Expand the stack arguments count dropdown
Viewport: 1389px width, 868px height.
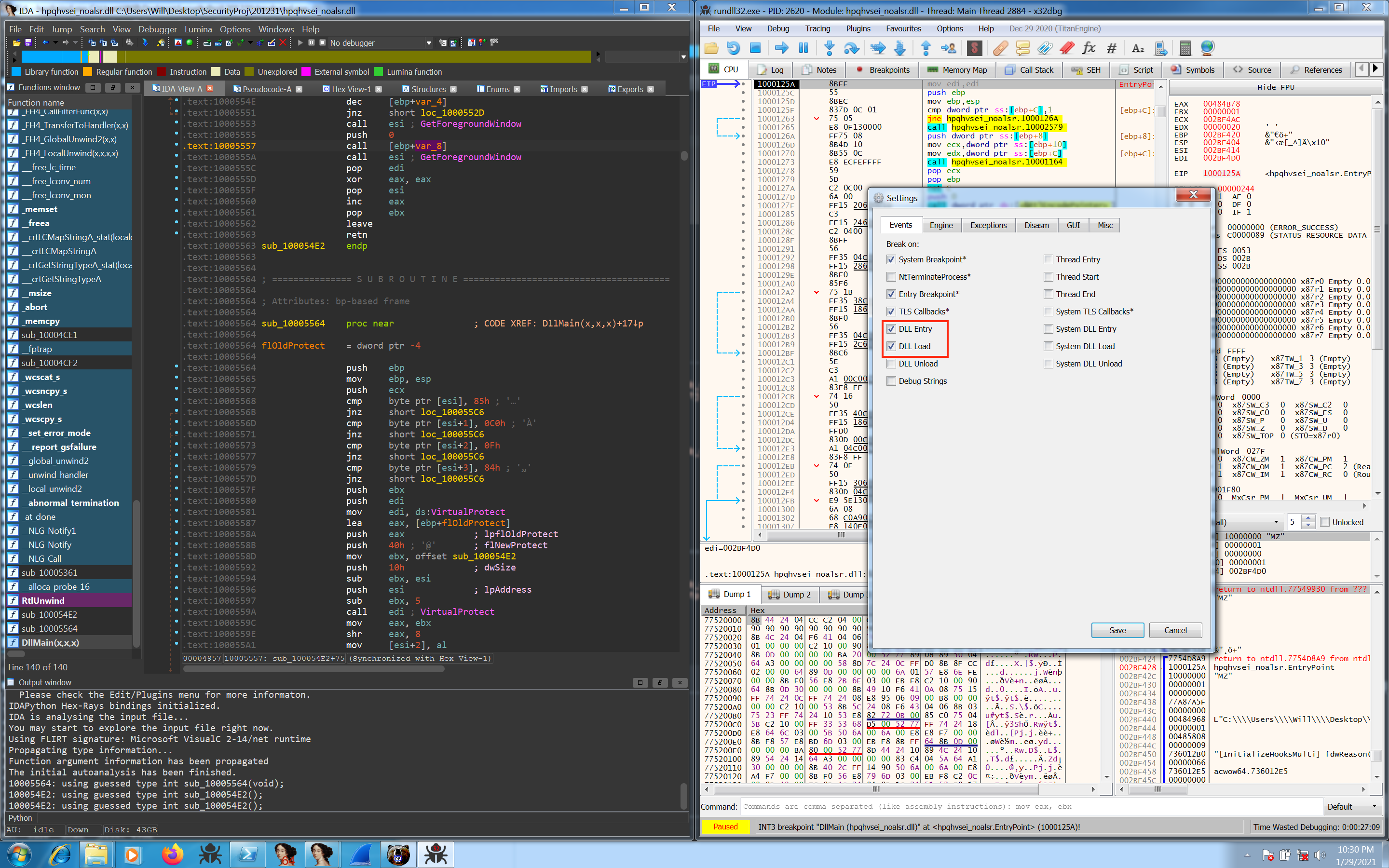pyautogui.click(x=1275, y=522)
